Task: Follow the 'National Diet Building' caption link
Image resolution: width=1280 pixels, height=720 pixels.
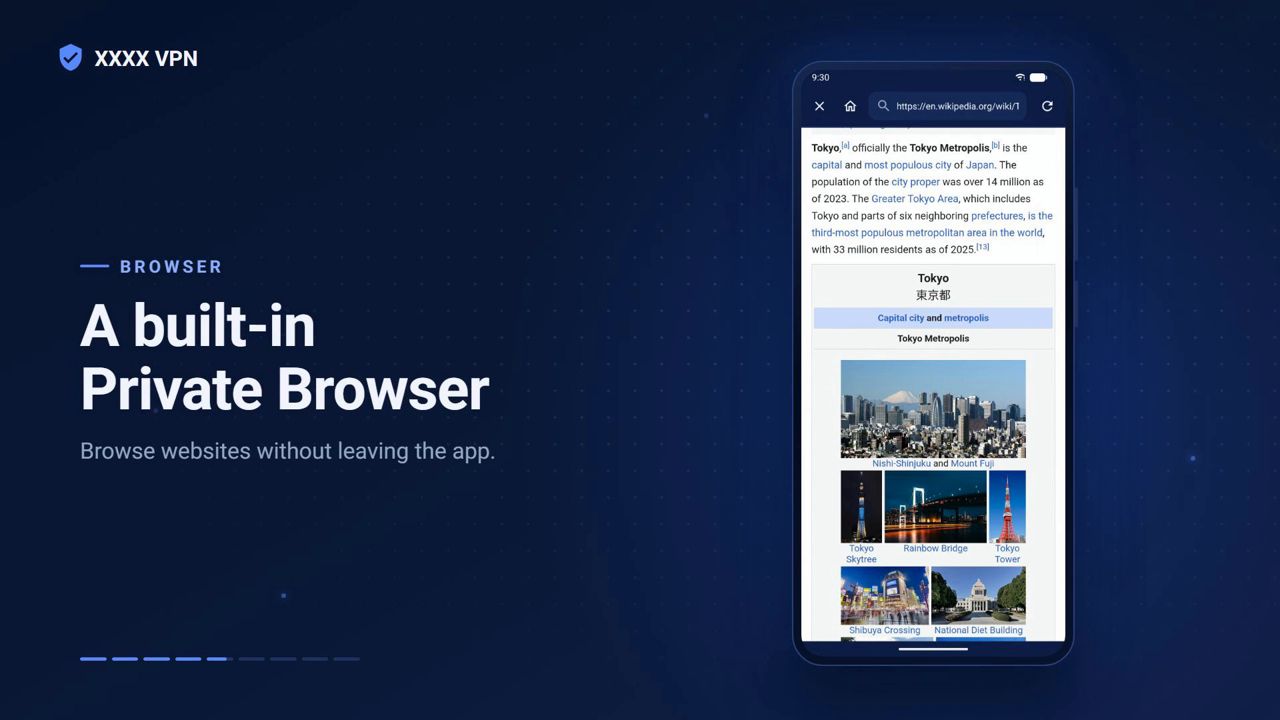Action: pyautogui.click(x=978, y=631)
